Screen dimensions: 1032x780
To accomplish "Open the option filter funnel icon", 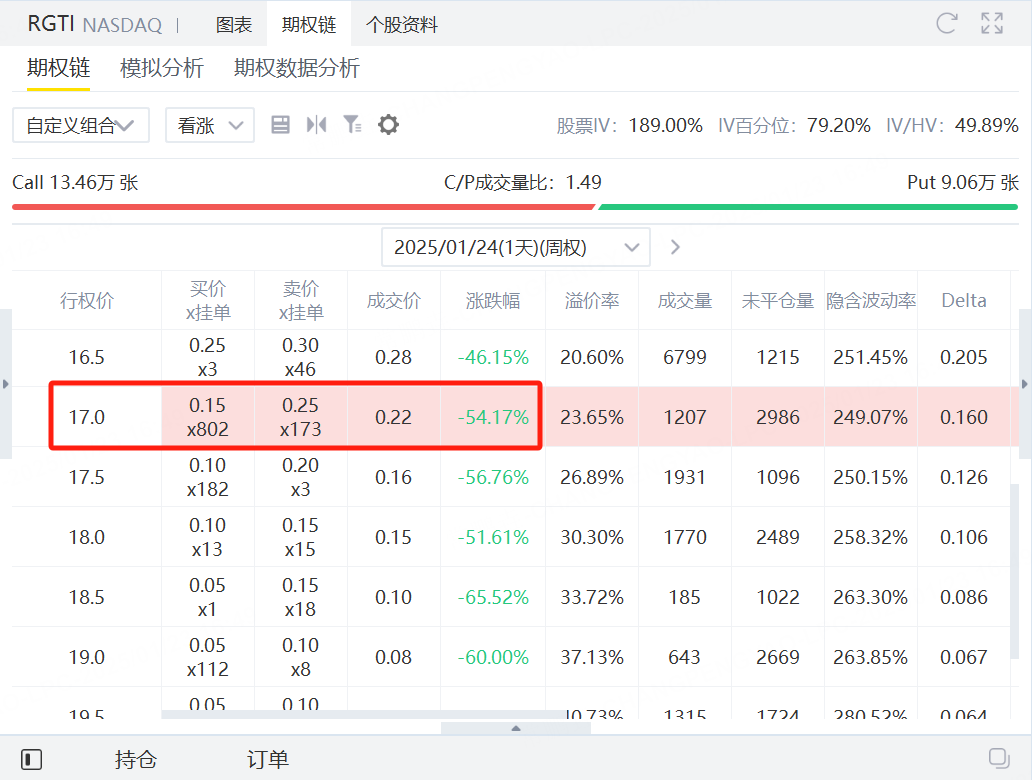I will [353, 124].
